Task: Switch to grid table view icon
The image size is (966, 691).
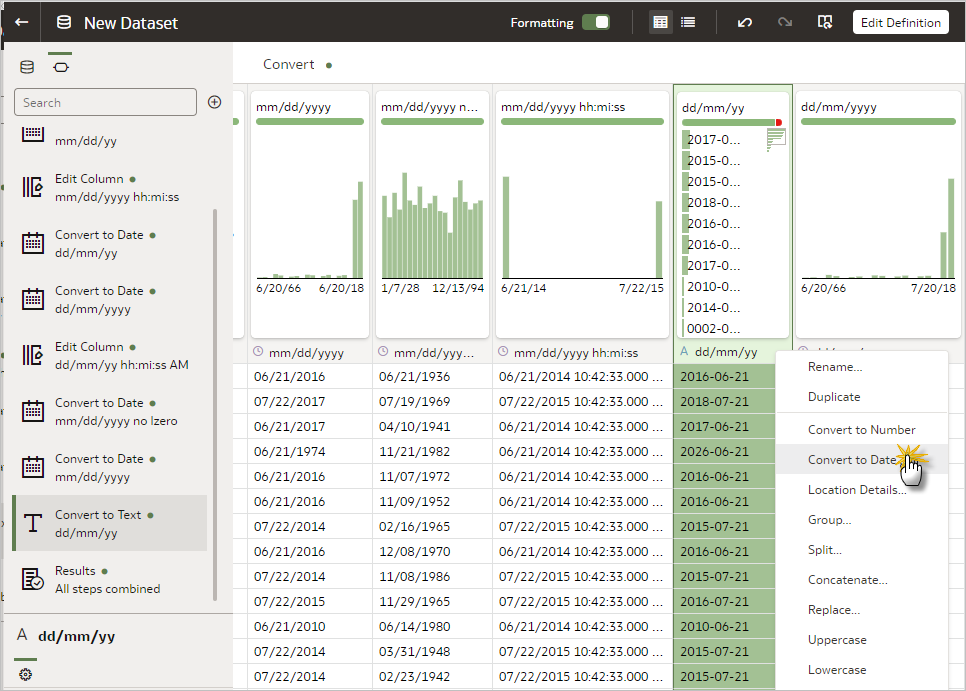Action: pyautogui.click(x=660, y=22)
